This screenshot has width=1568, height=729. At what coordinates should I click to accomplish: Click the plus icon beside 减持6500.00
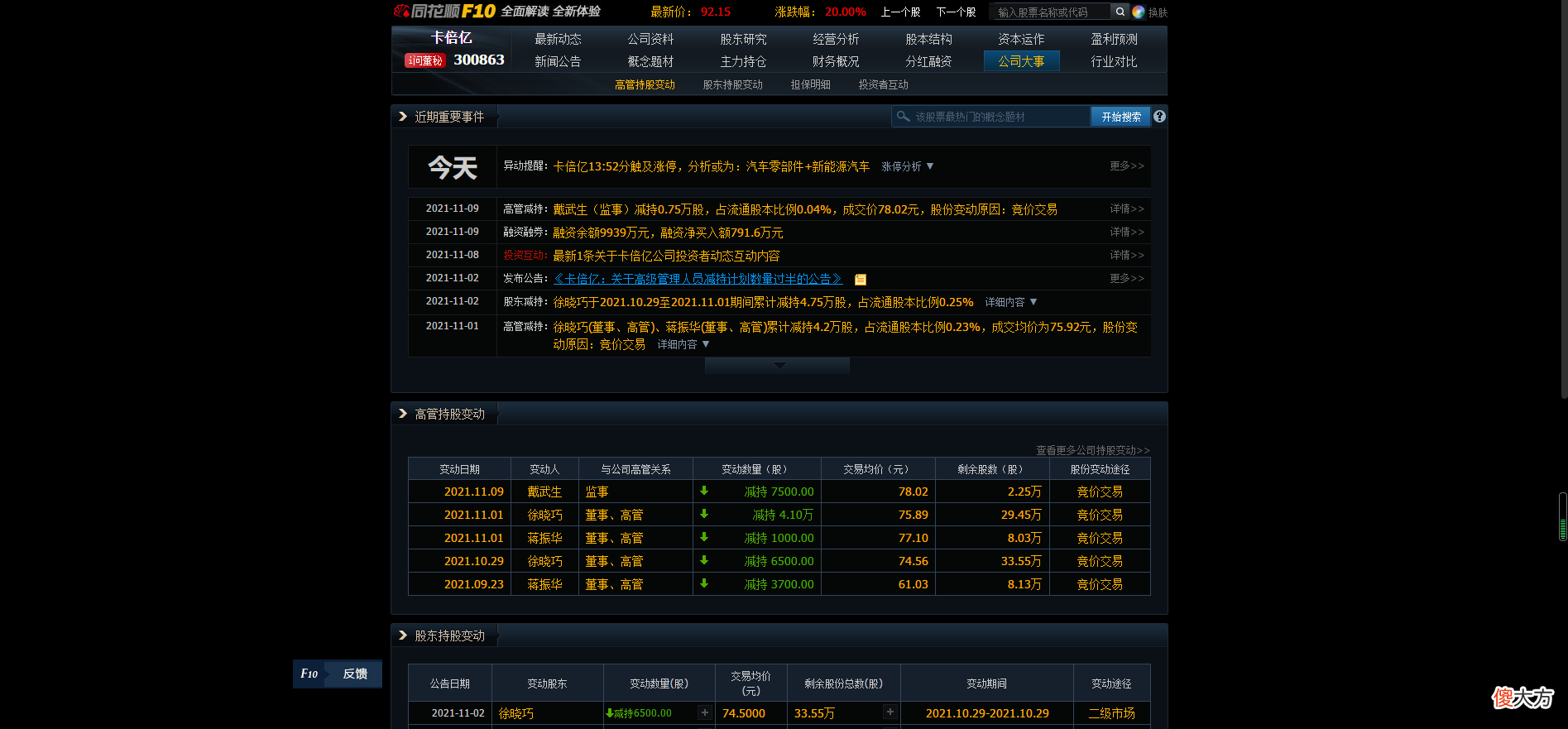(704, 712)
